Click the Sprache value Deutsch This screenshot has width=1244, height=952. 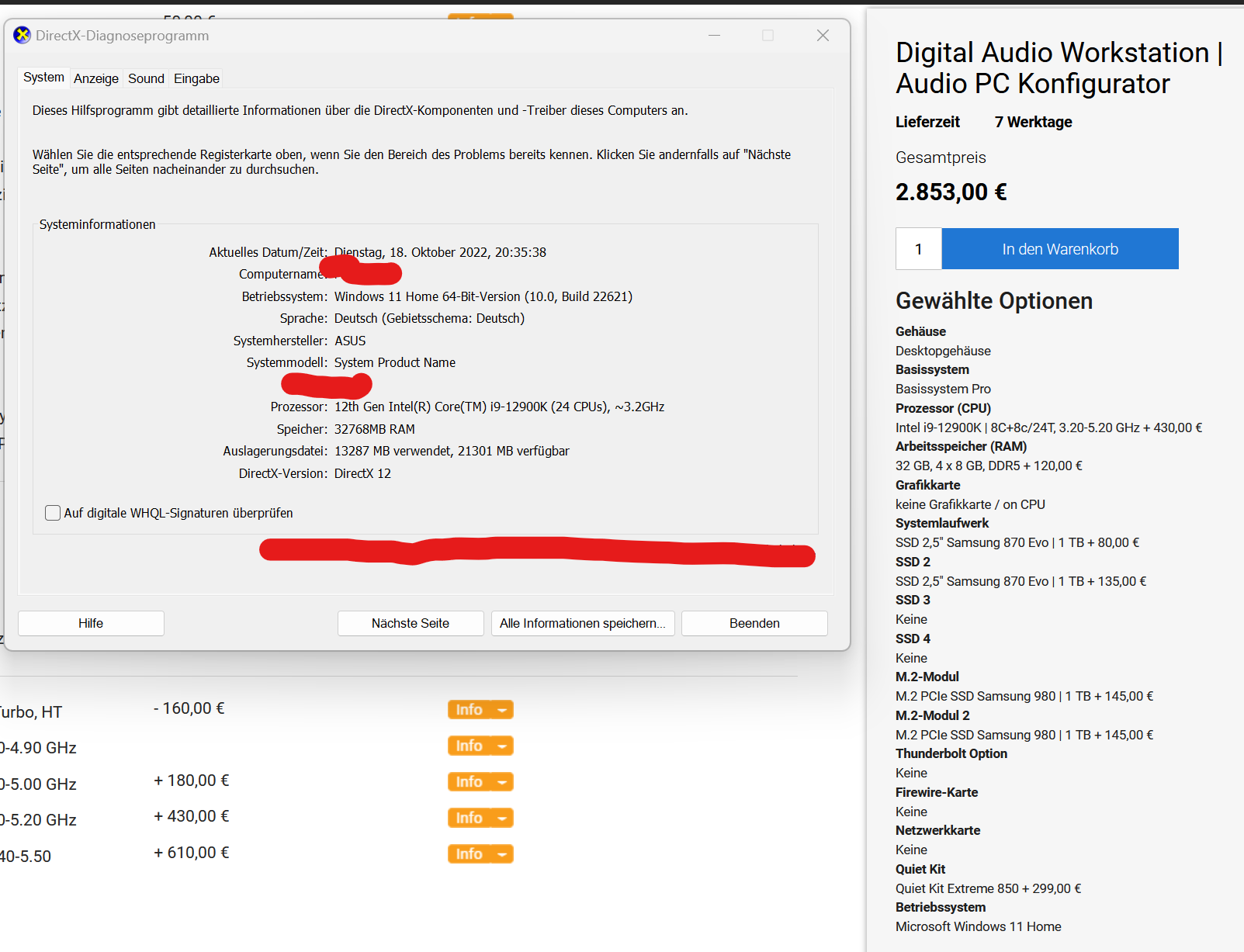point(429,318)
